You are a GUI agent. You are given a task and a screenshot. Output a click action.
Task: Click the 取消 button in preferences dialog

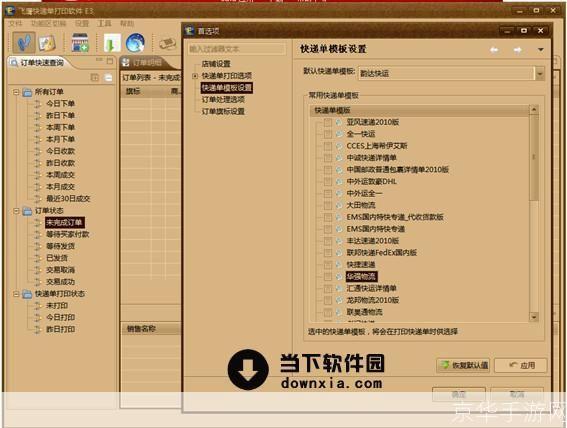(517, 394)
